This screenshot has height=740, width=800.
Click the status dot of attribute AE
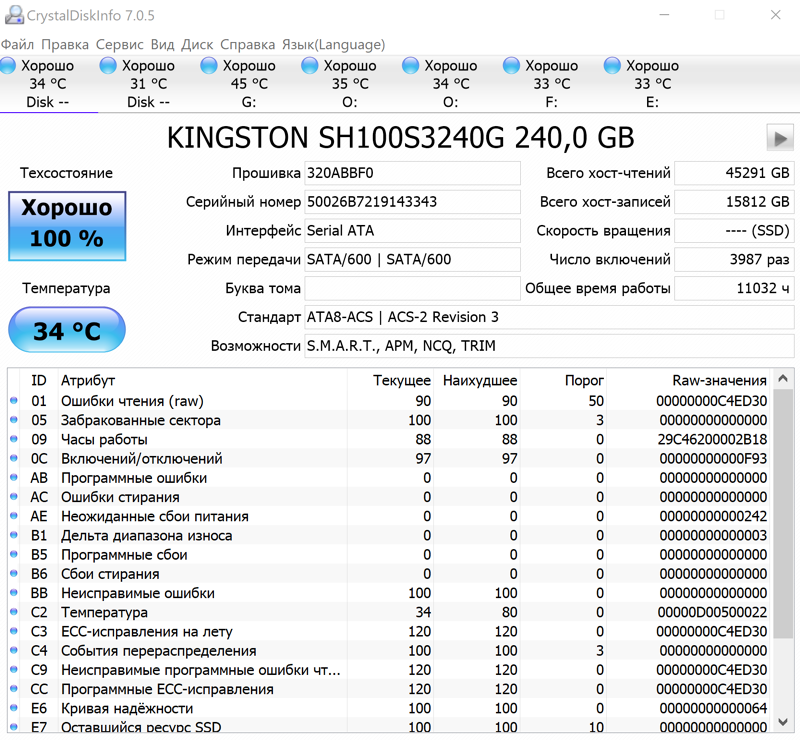(14, 516)
